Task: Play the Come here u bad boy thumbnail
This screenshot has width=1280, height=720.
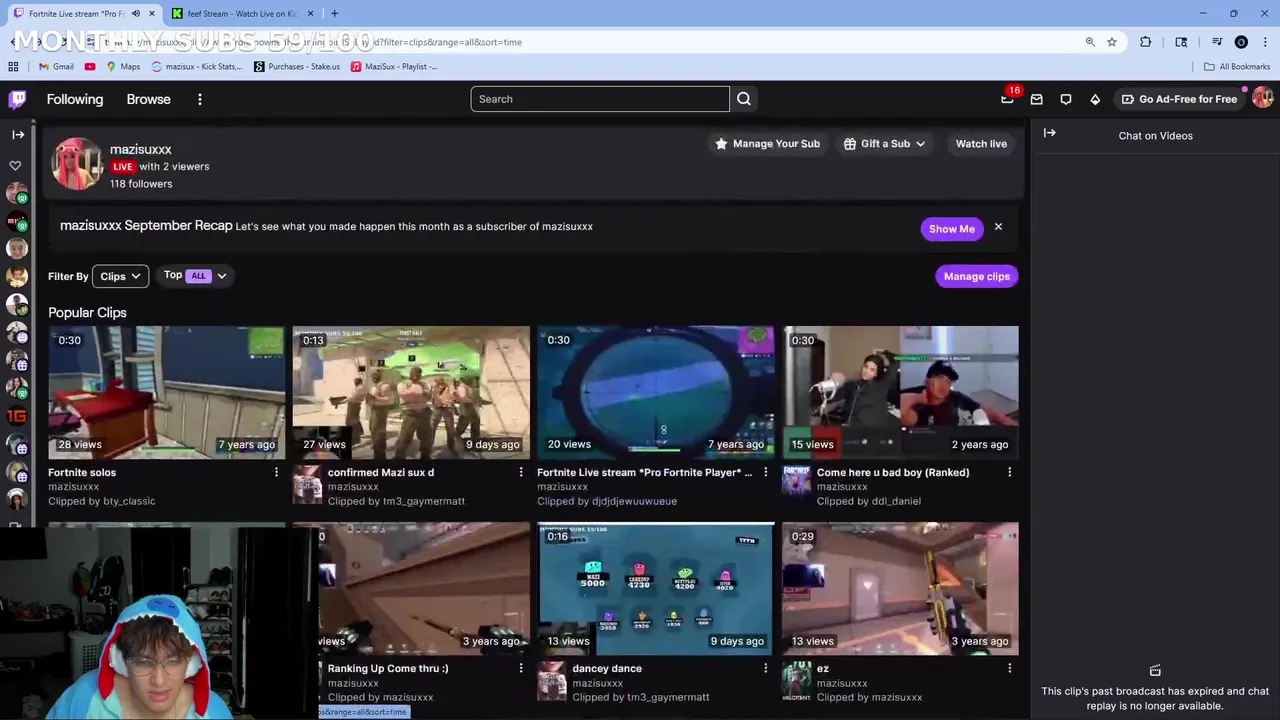Action: pos(901,392)
